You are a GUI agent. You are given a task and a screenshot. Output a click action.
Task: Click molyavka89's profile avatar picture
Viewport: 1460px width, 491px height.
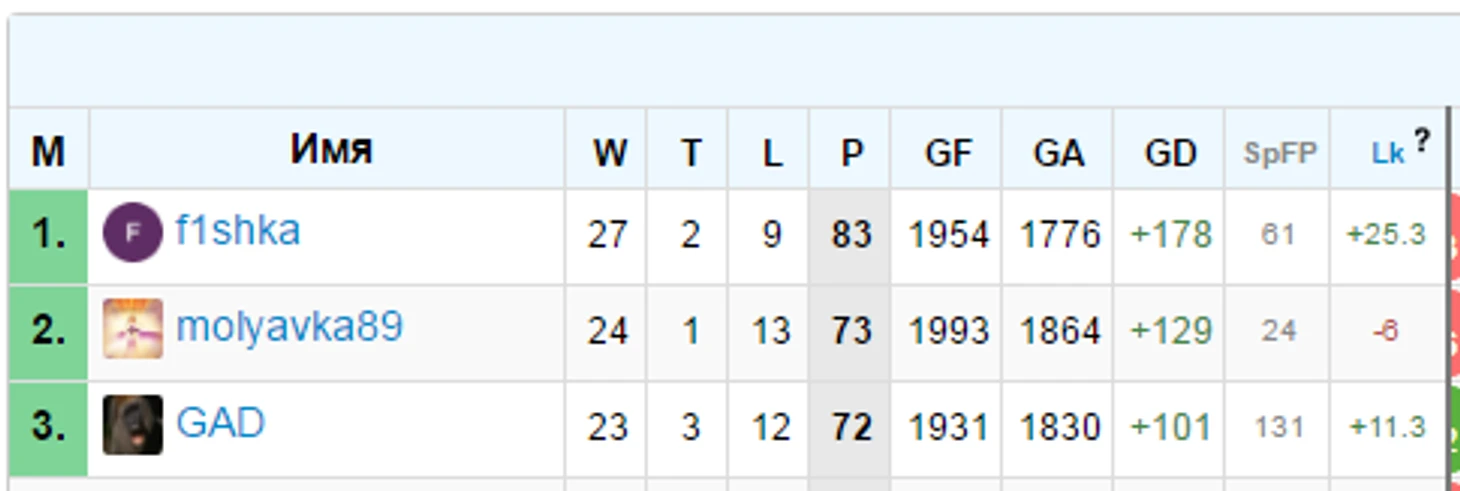tap(133, 329)
